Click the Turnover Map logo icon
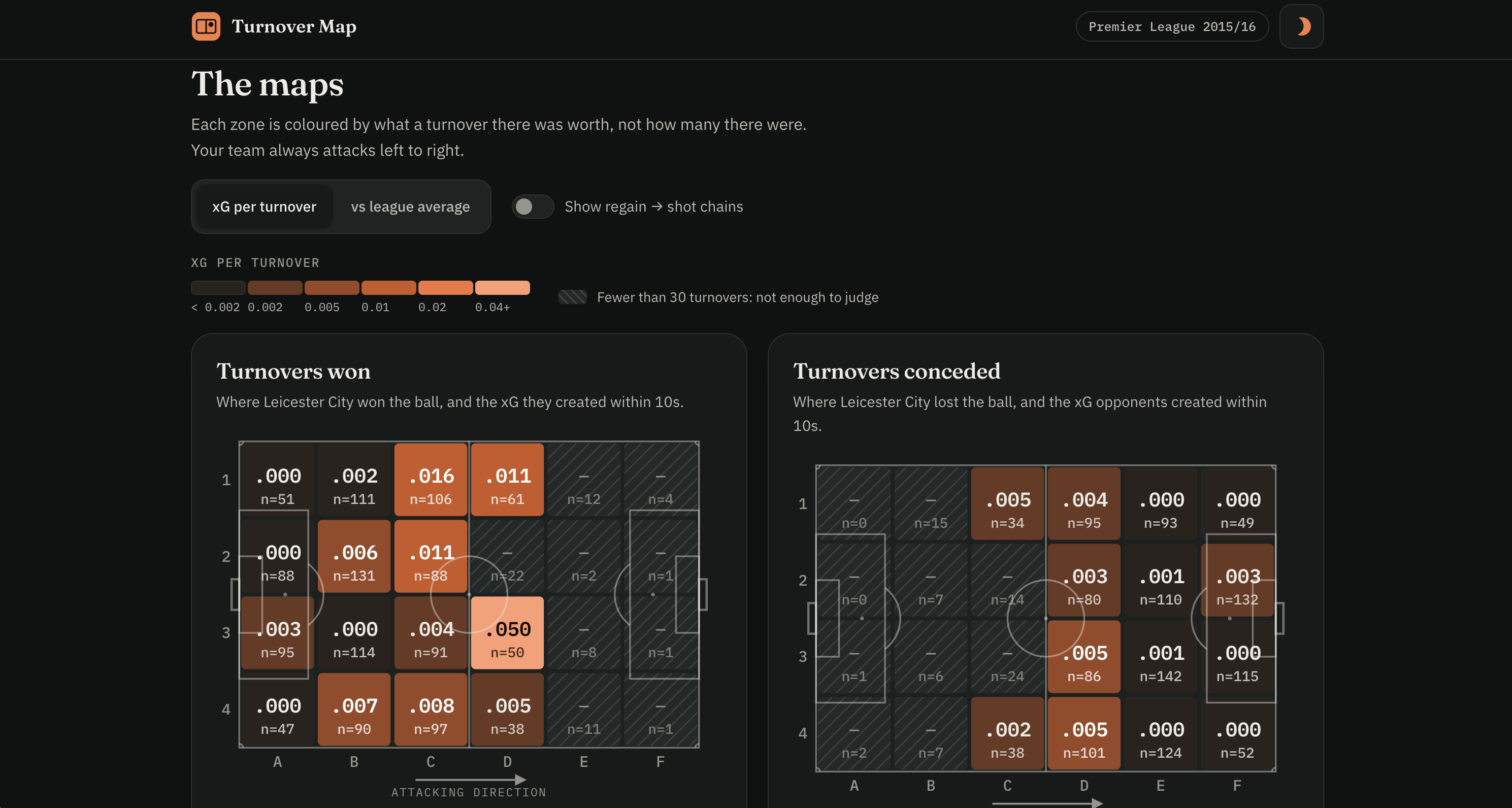Viewport: 1512px width, 808px height. click(x=206, y=26)
